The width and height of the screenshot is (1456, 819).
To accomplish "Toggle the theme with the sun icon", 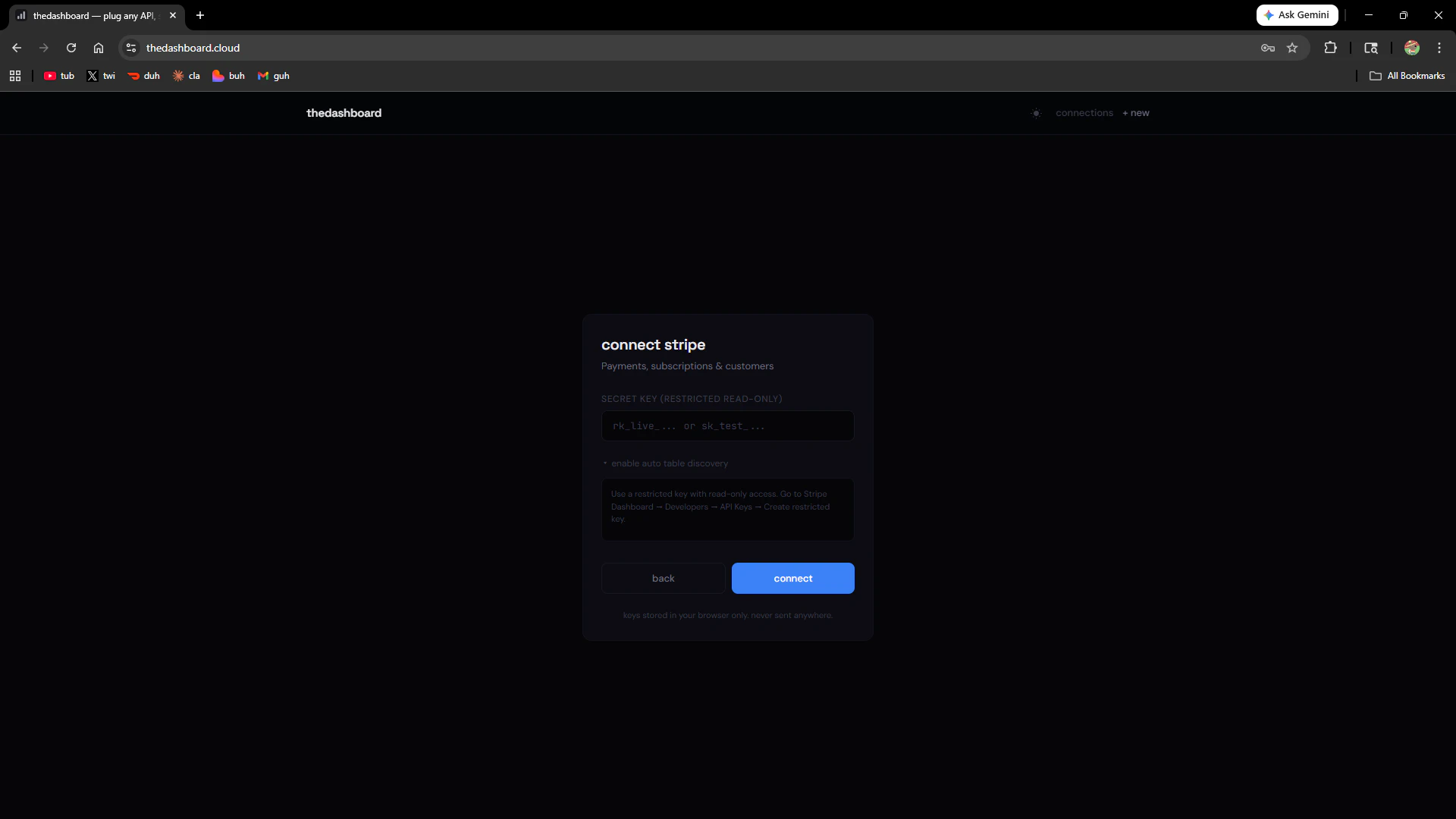I will pyautogui.click(x=1037, y=112).
